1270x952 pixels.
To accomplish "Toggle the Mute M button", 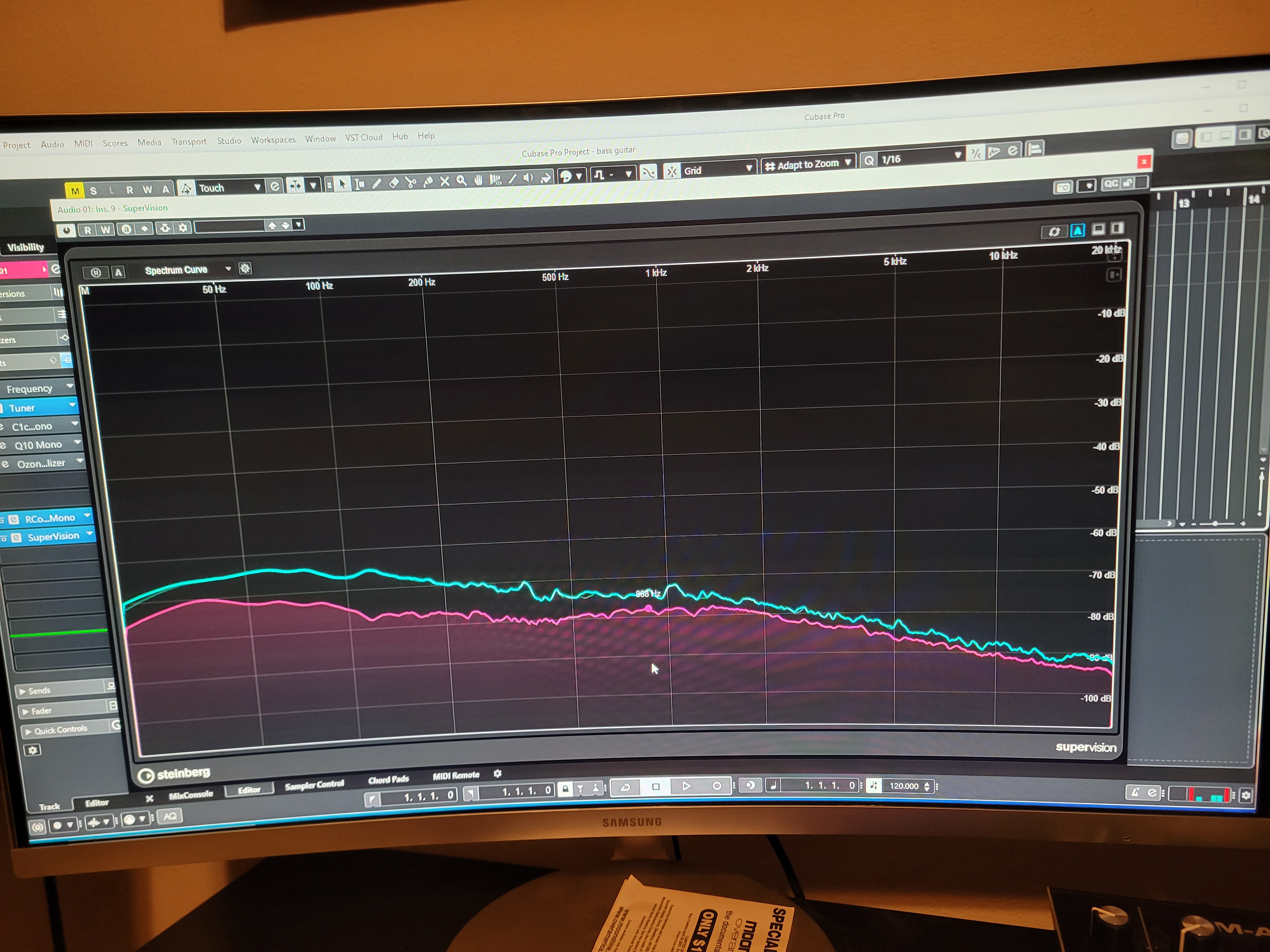I will click(75, 191).
